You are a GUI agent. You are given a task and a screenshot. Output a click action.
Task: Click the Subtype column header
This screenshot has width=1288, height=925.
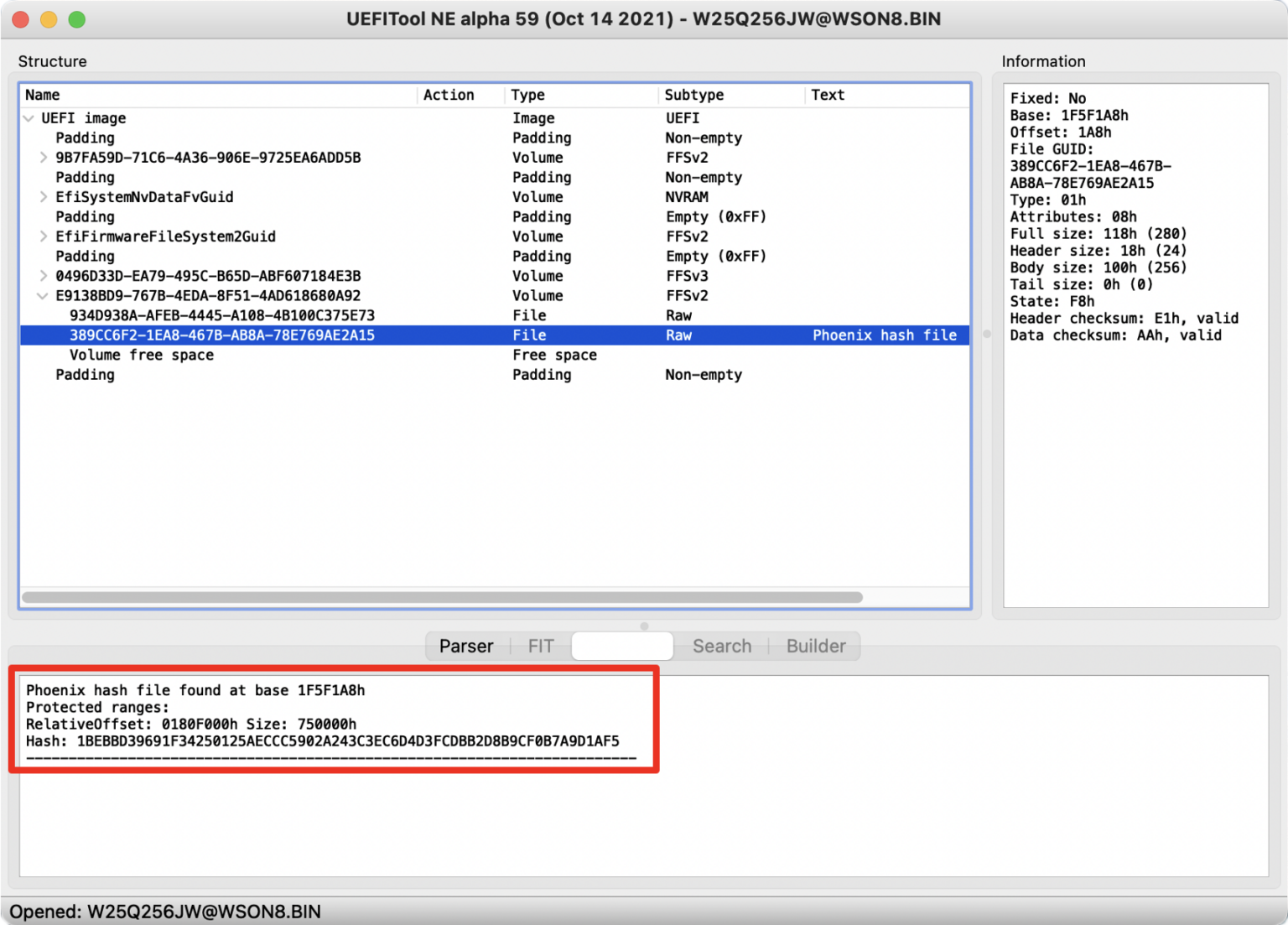[694, 95]
